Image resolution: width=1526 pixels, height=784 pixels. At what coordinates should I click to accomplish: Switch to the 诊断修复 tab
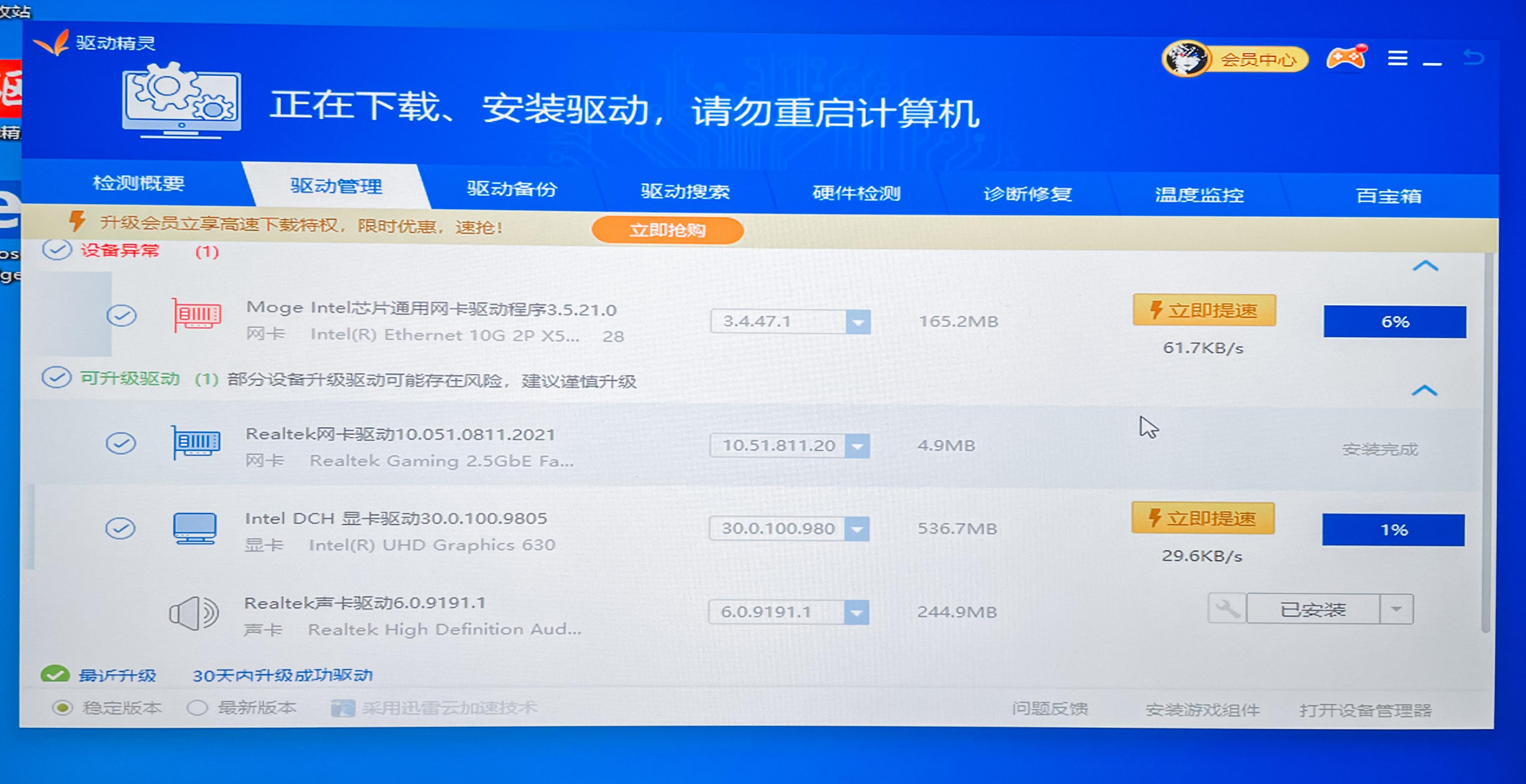(x=1028, y=194)
